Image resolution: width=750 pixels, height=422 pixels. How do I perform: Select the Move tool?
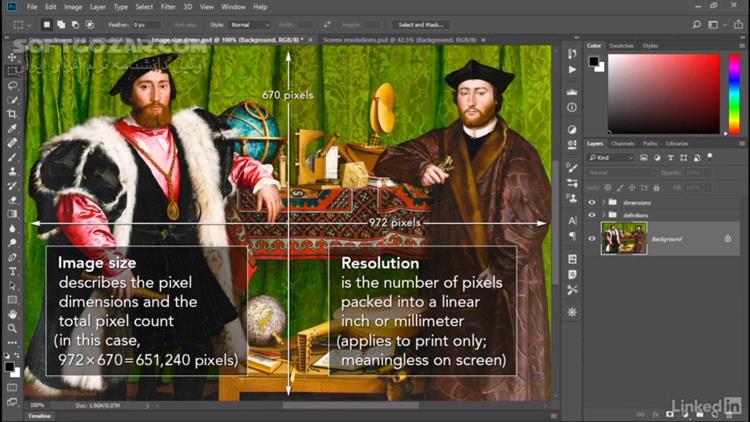(x=12, y=57)
